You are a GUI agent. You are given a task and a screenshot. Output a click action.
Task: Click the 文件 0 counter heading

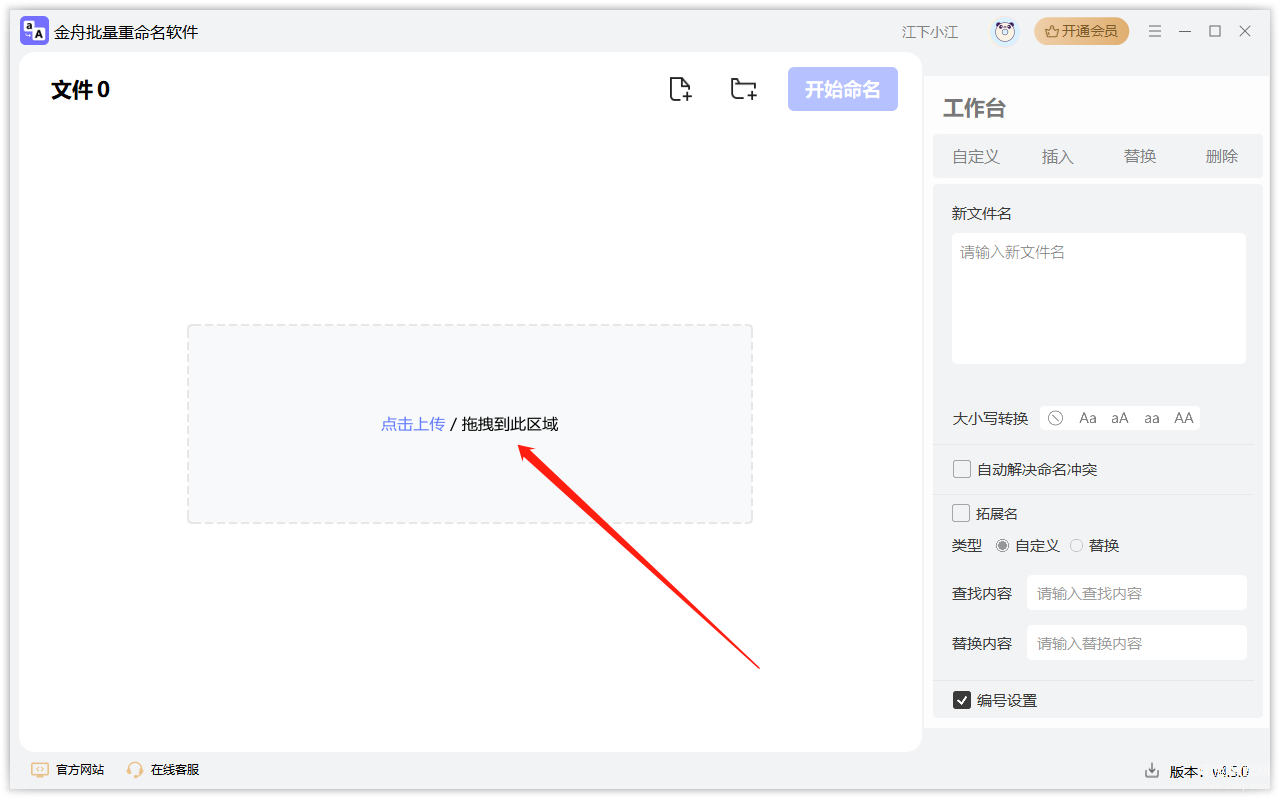point(81,90)
